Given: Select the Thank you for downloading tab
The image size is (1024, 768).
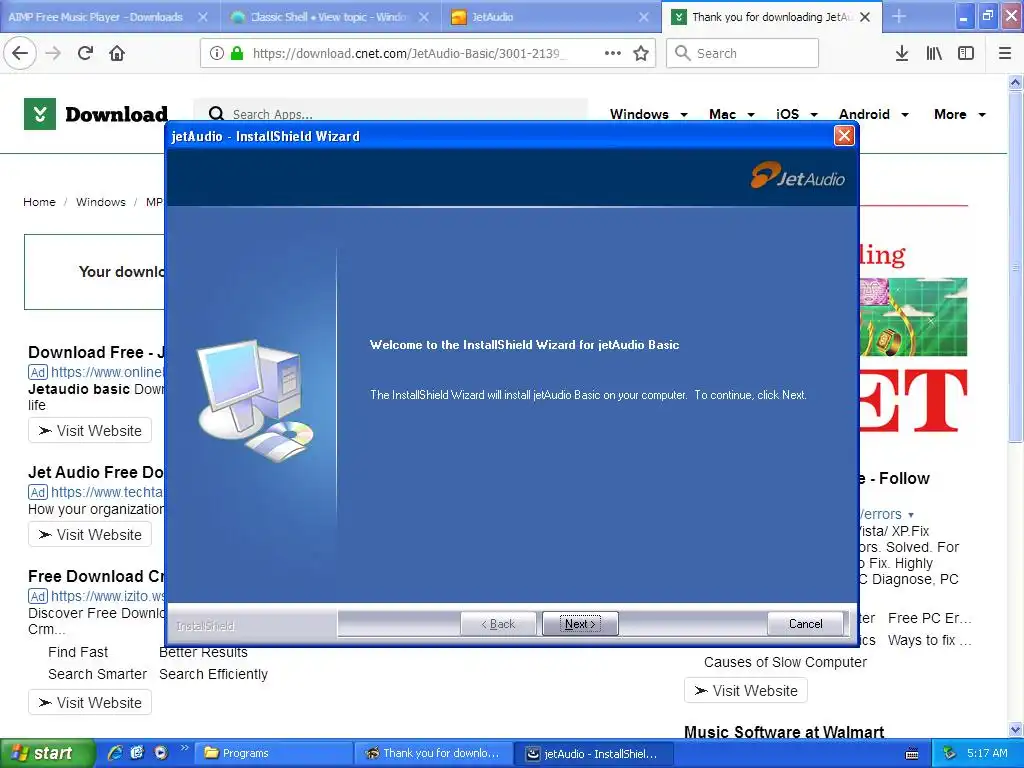Looking at the screenshot, I should tap(772, 17).
